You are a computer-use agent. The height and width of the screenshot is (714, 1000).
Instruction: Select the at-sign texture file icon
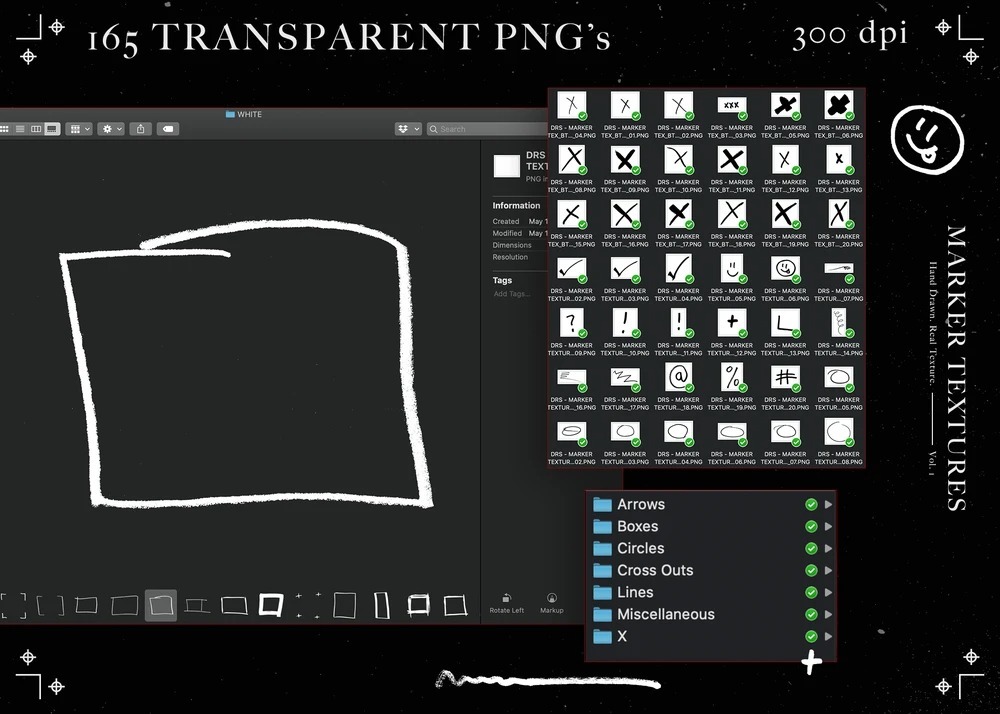pyautogui.click(x=678, y=377)
